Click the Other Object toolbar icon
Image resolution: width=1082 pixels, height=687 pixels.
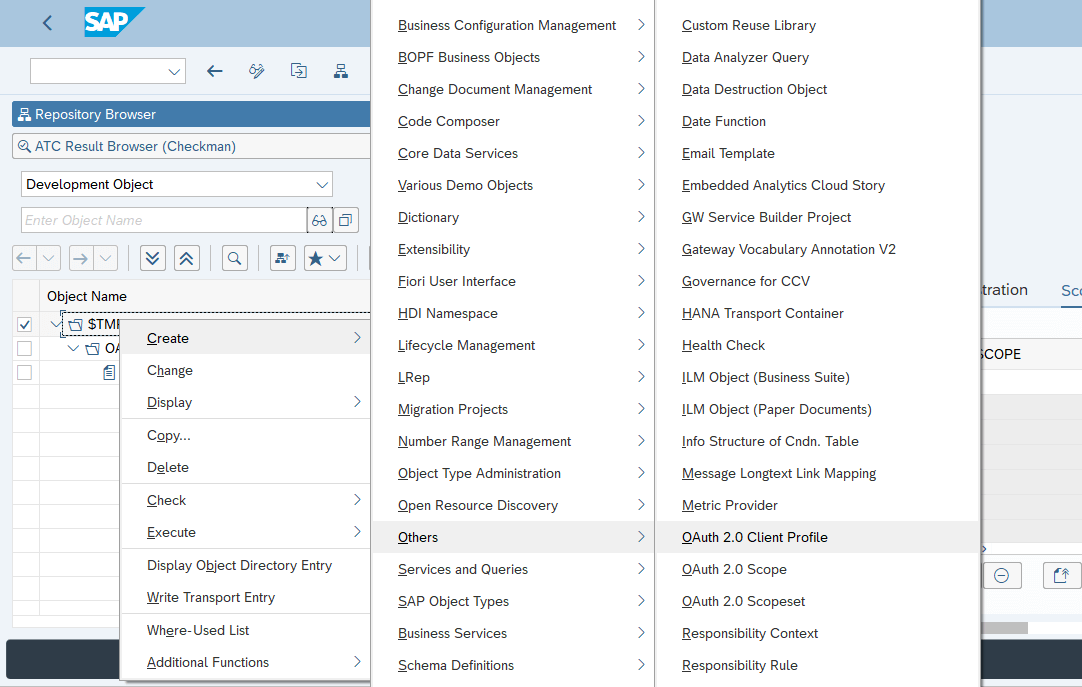click(299, 71)
